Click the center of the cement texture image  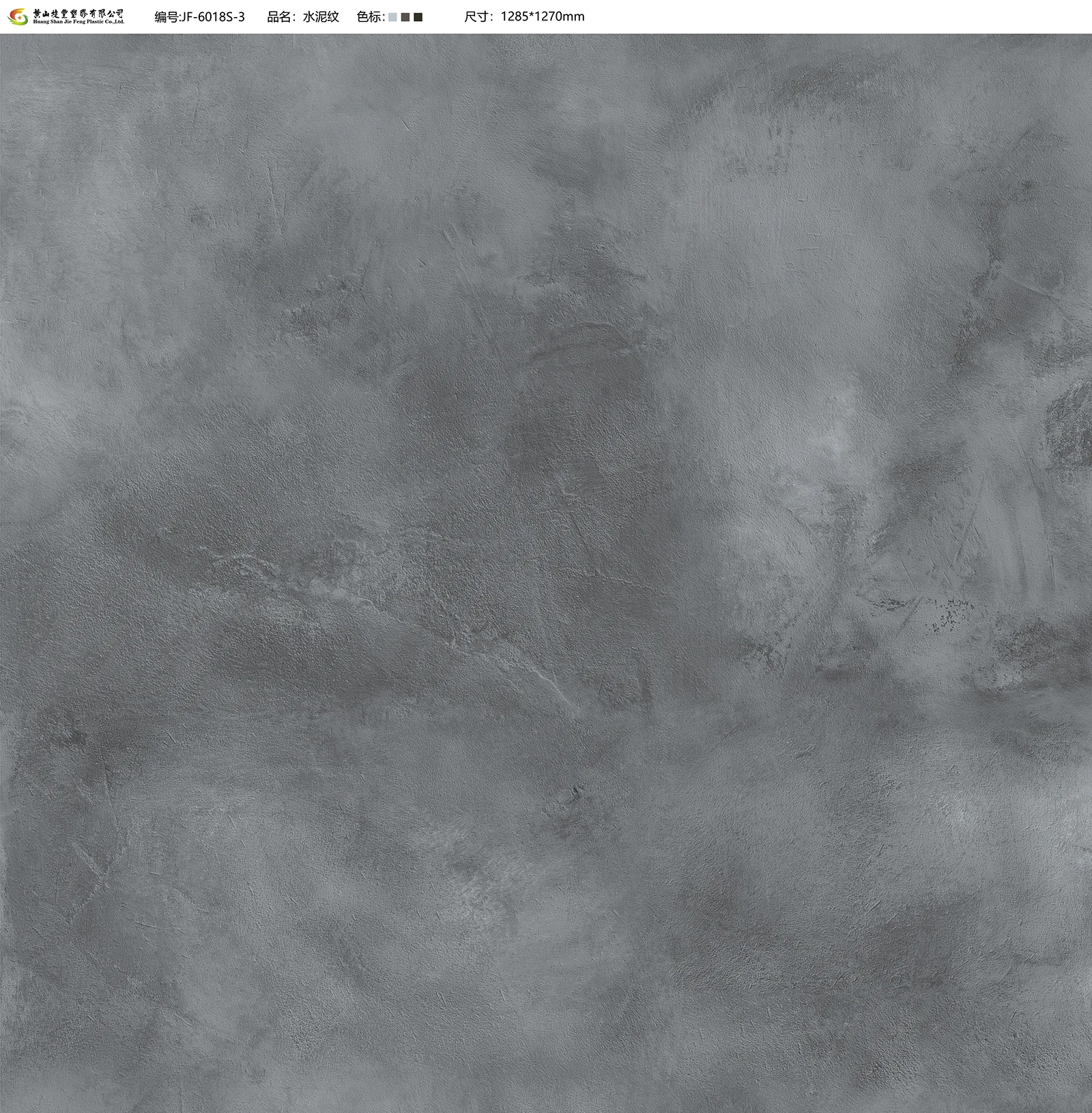(x=546, y=573)
